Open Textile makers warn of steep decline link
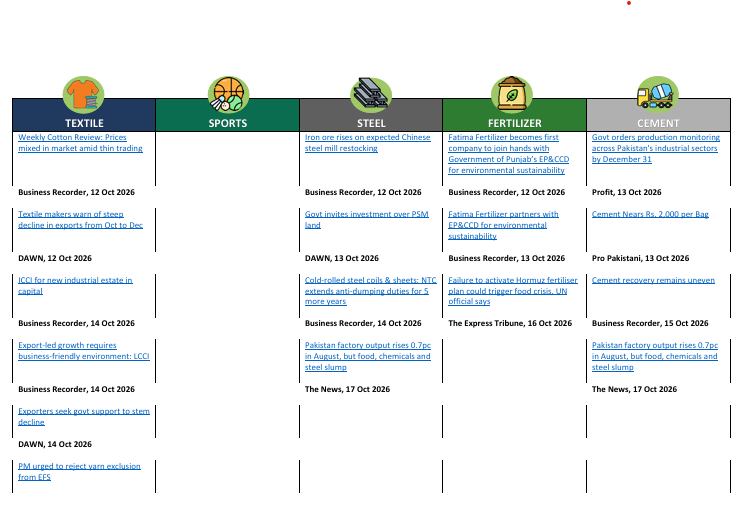 (x=80, y=219)
